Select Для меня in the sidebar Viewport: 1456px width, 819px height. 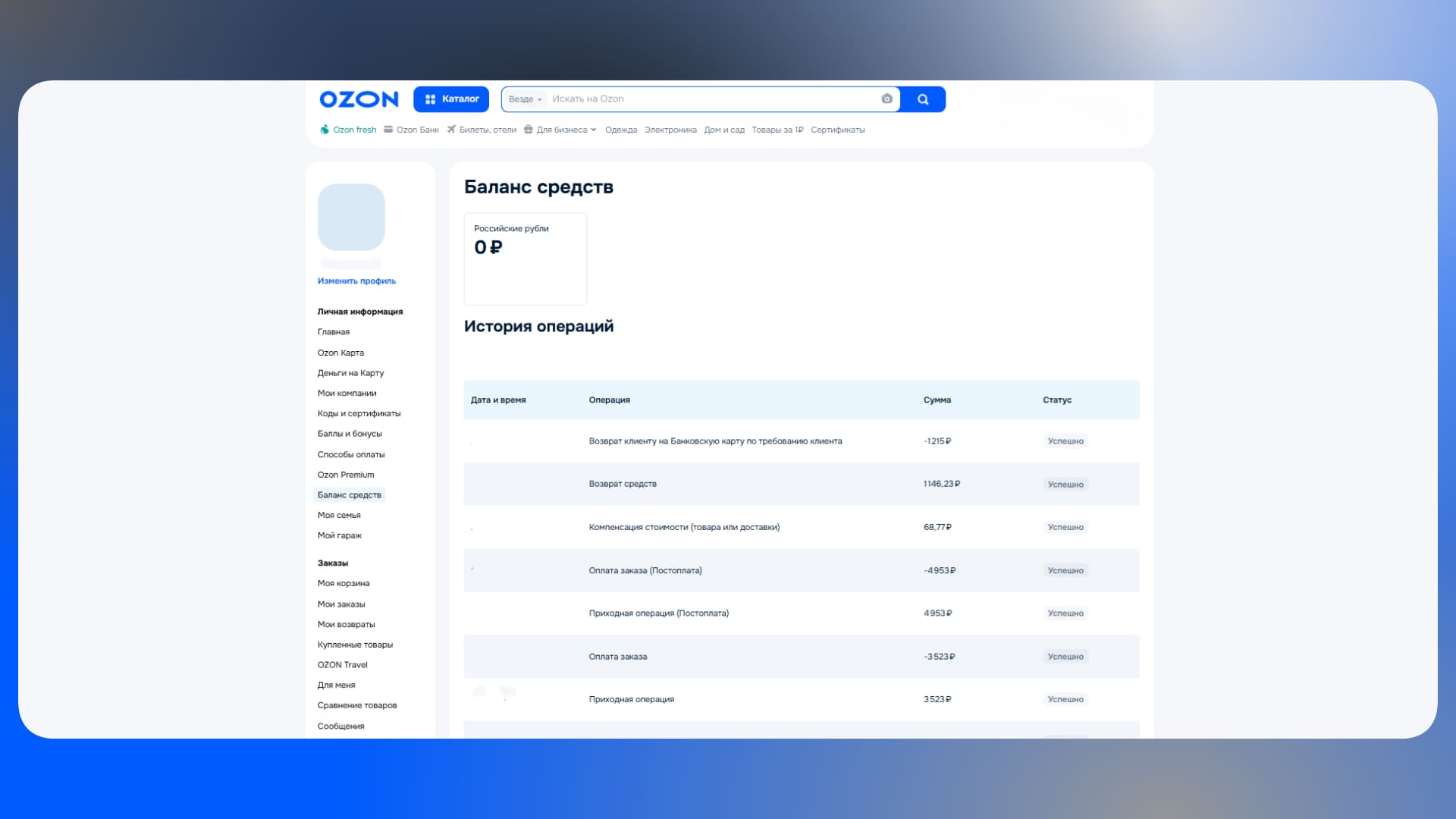click(x=336, y=686)
